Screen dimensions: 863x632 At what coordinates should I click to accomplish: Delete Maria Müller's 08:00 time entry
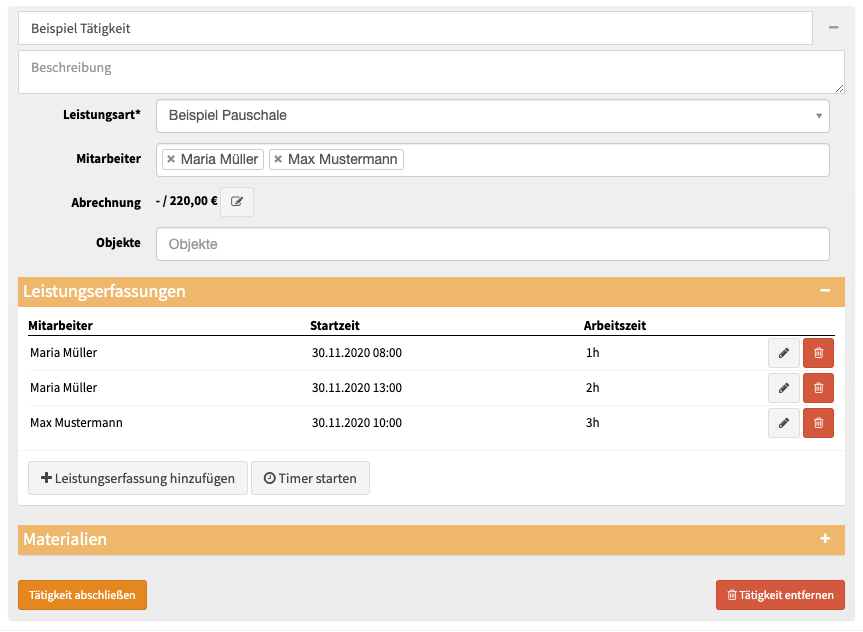(x=818, y=353)
